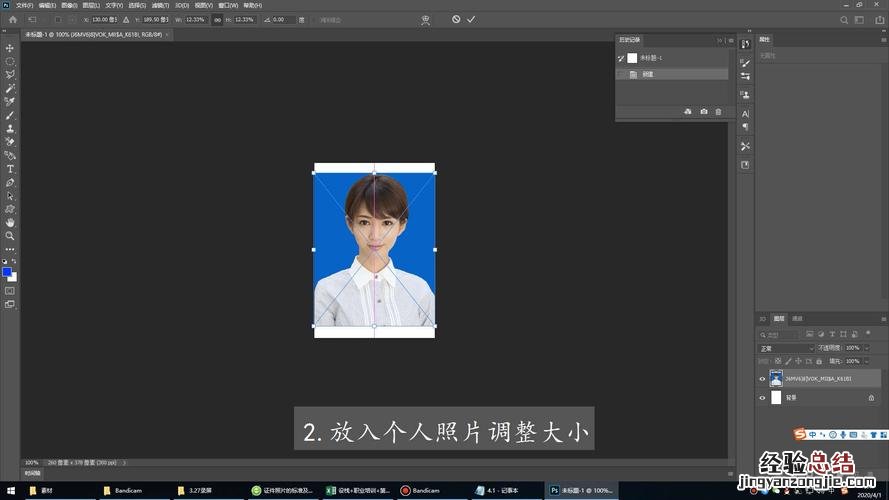This screenshot has height=500, width=889.
Task: Click the transform width percentage field
Action: (x=195, y=19)
